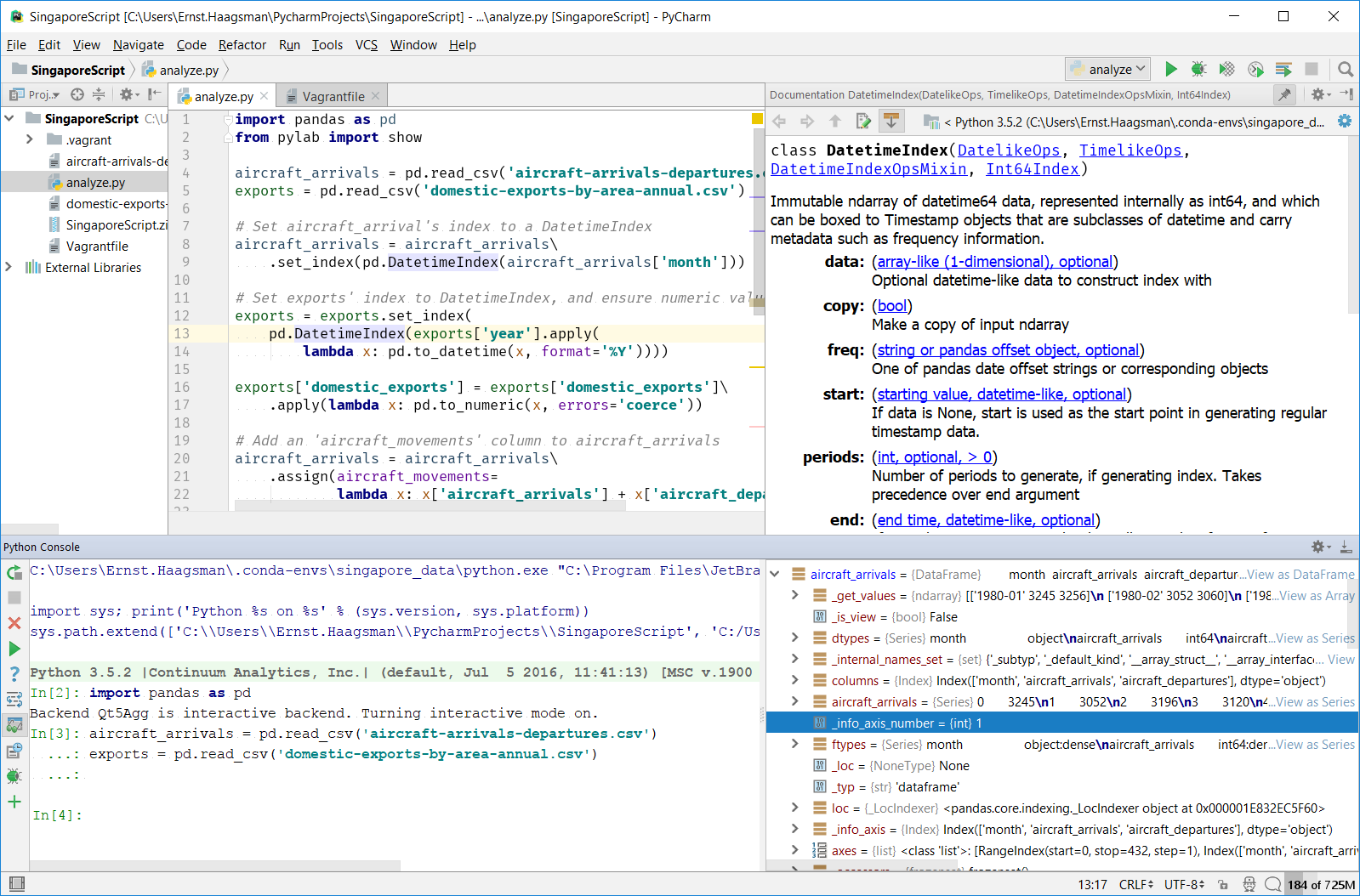Run analyze with coverage icon
The width and height of the screenshot is (1360, 896).
(1226, 69)
